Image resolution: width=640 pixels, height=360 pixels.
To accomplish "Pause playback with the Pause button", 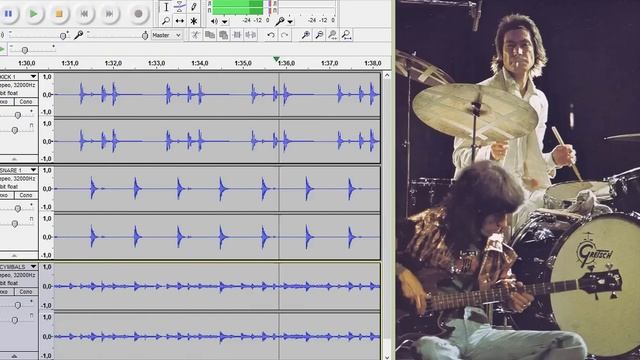I will pyautogui.click(x=8, y=13).
